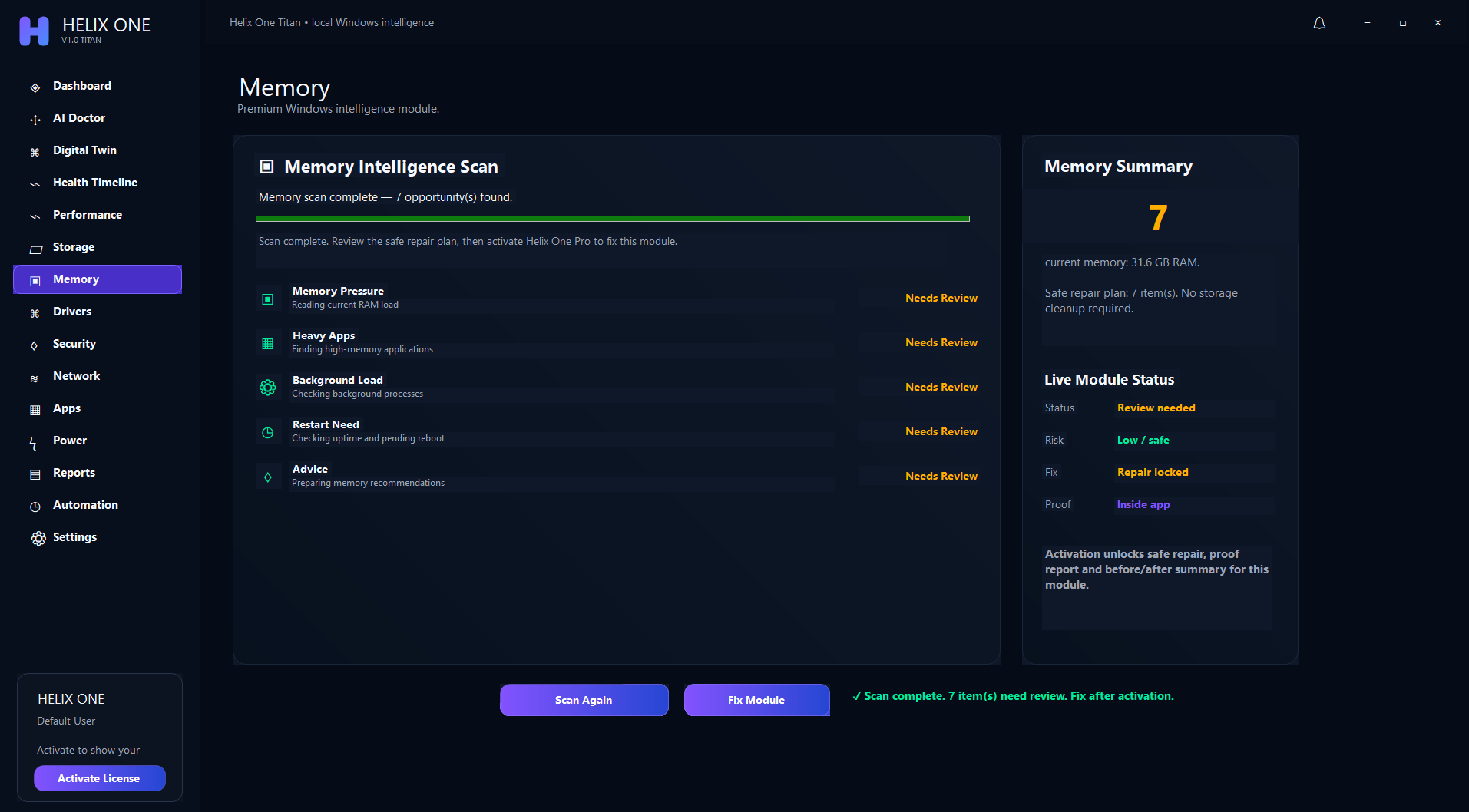Click the Background Load row title
This screenshot has width=1469, height=812.
click(x=337, y=380)
